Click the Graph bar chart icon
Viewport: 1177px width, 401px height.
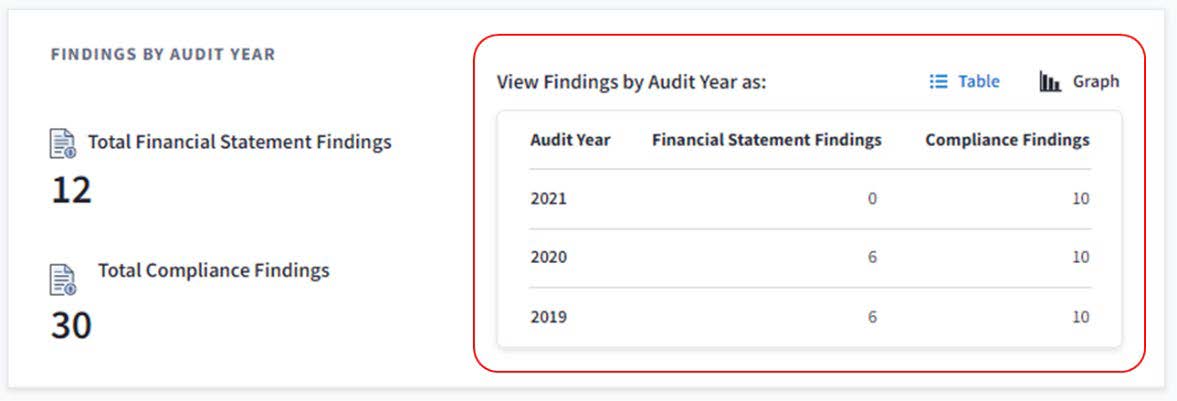(1049, 82)
